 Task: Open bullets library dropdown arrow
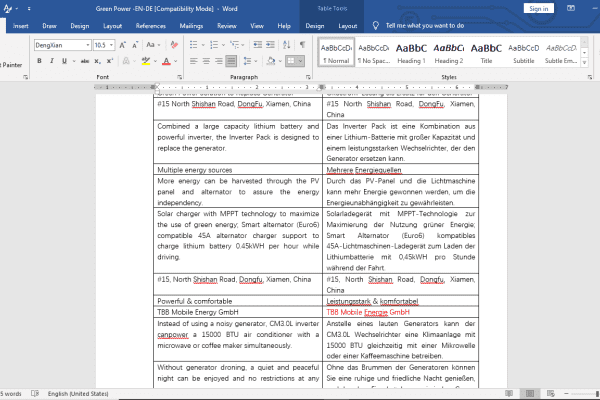[203, 45]
